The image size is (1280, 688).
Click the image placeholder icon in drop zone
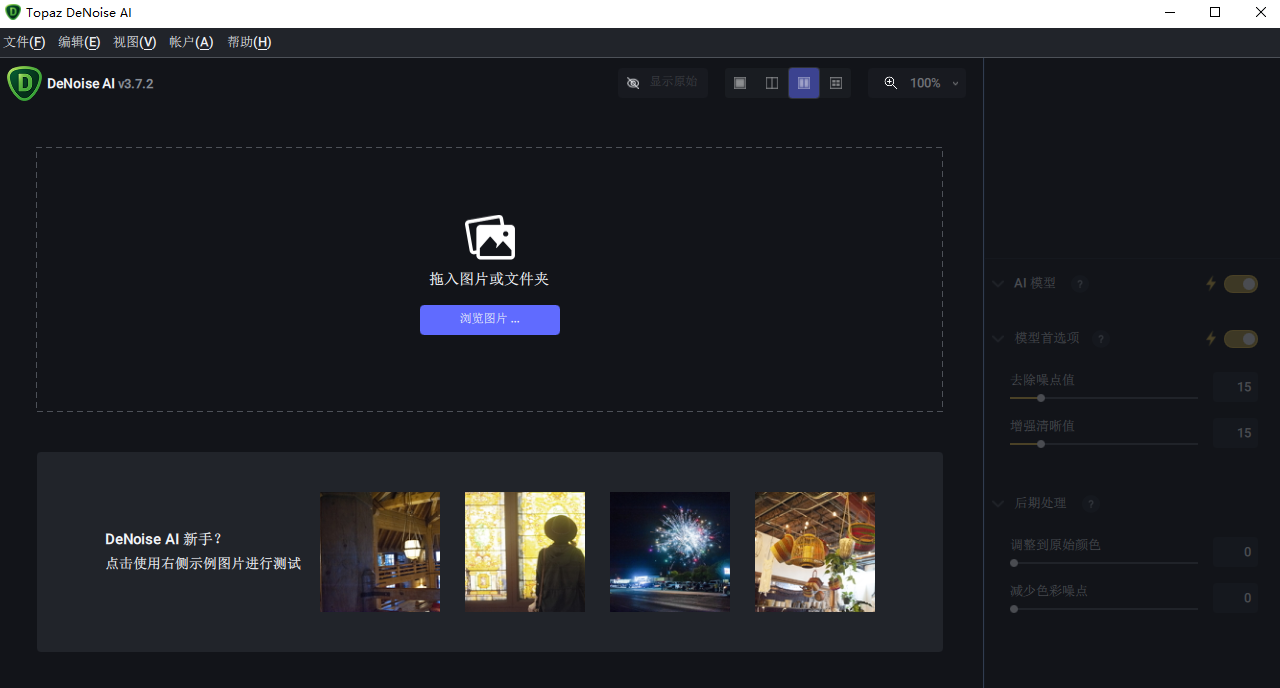point(490,238)
